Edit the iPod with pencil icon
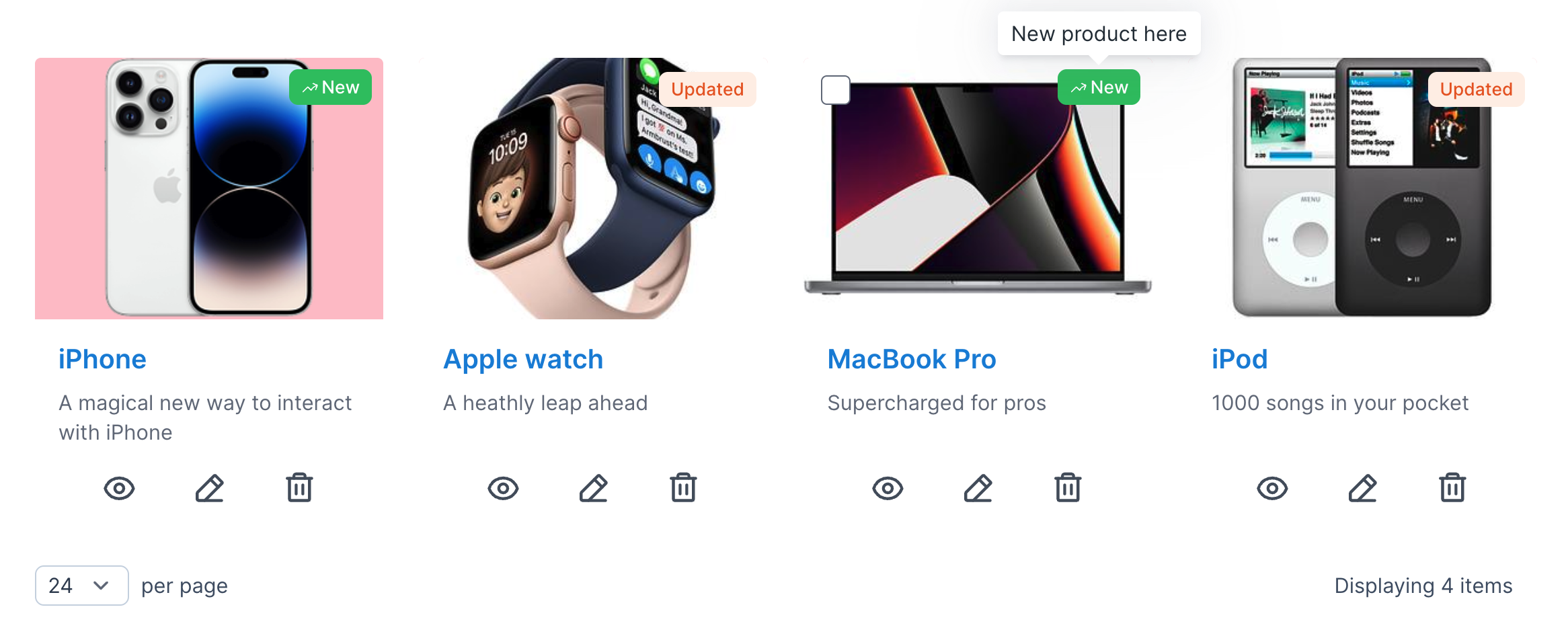 (x=1362, y=488)
